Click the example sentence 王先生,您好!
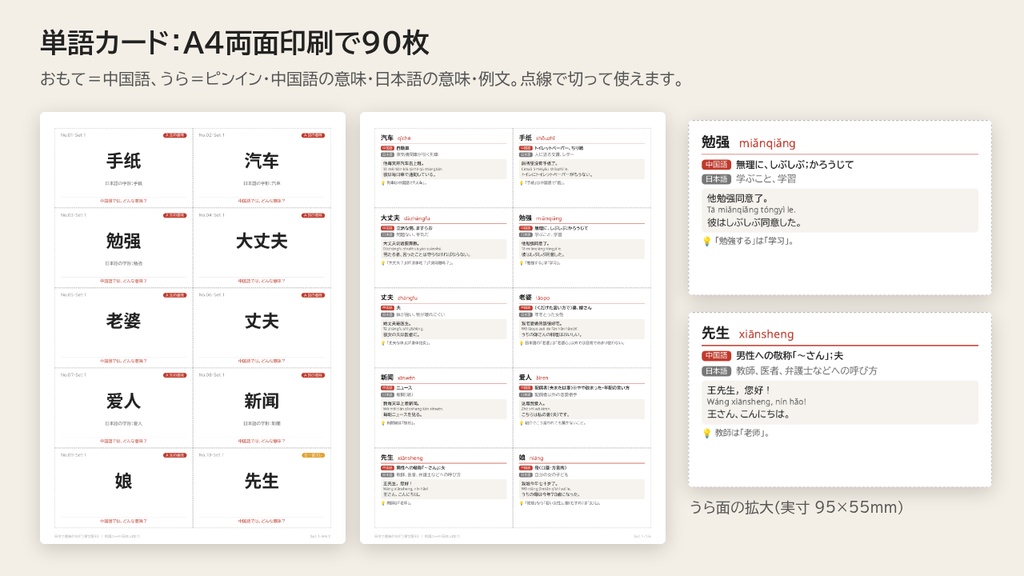This screenshot has width=1024, height=576. [x=739, y=390]
